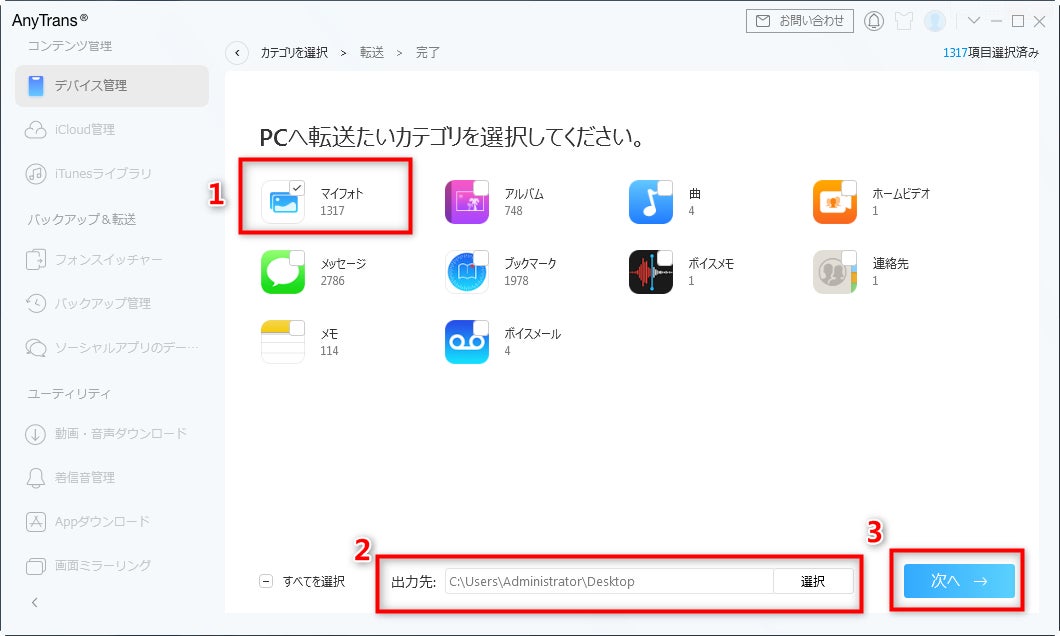
Task: Click the chat bubbles icon for social app data
Action: (36, 347)
